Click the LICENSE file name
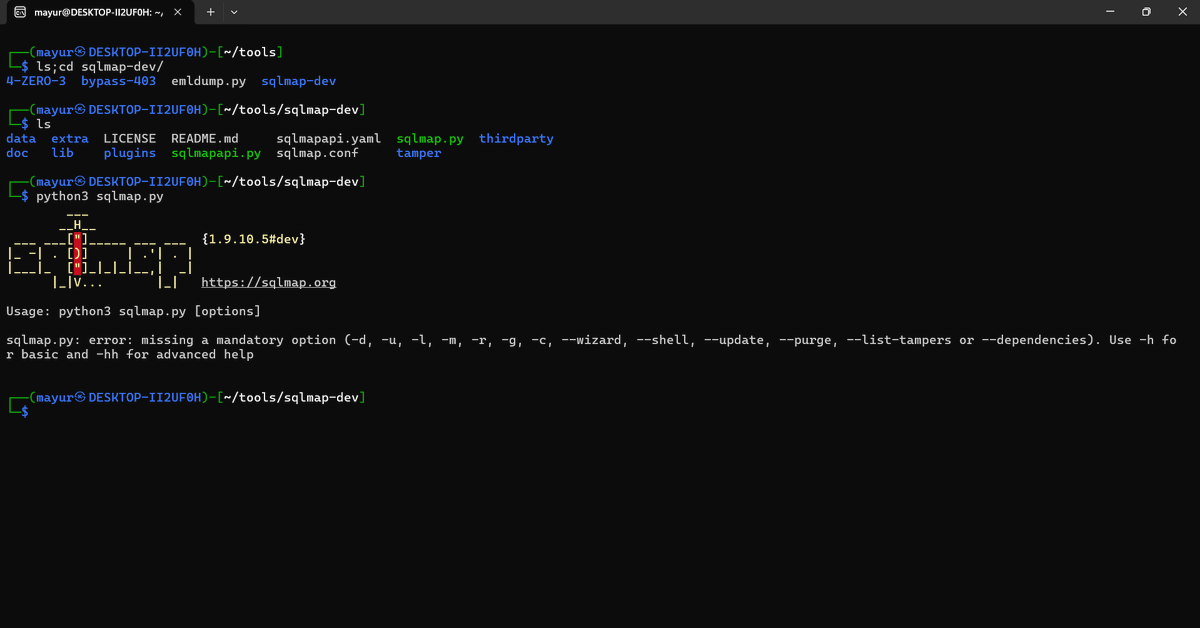The height and width of the screenshot is (628, 1200). click(130, 139)
